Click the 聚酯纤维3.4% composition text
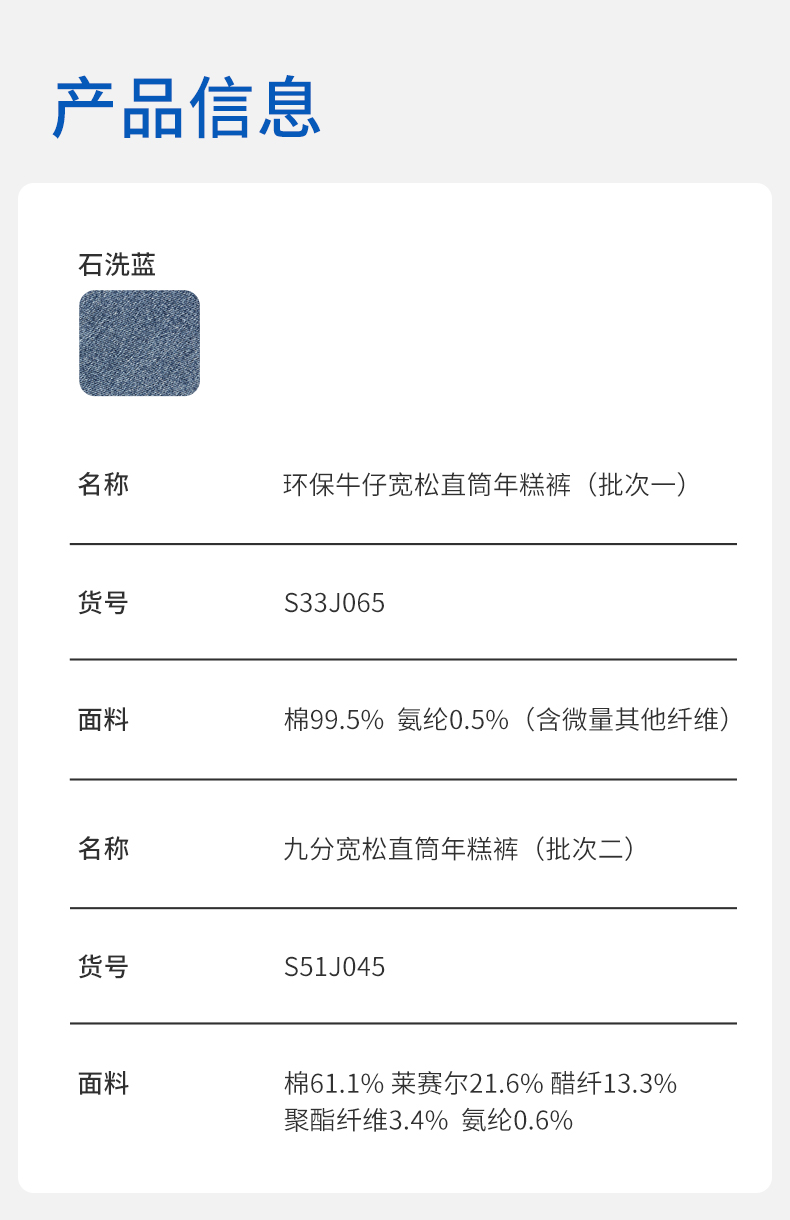Image resolution: width=790 pixels, height=1220 pixels. pos(366,1120)
